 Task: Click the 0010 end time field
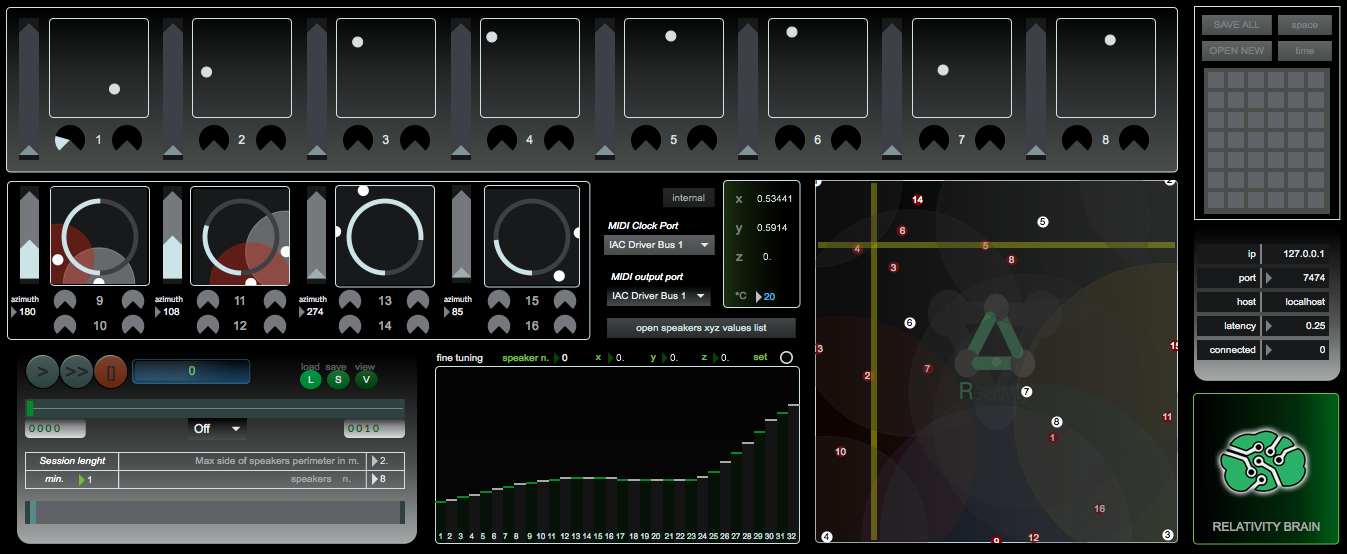click(x=374, y=428)
